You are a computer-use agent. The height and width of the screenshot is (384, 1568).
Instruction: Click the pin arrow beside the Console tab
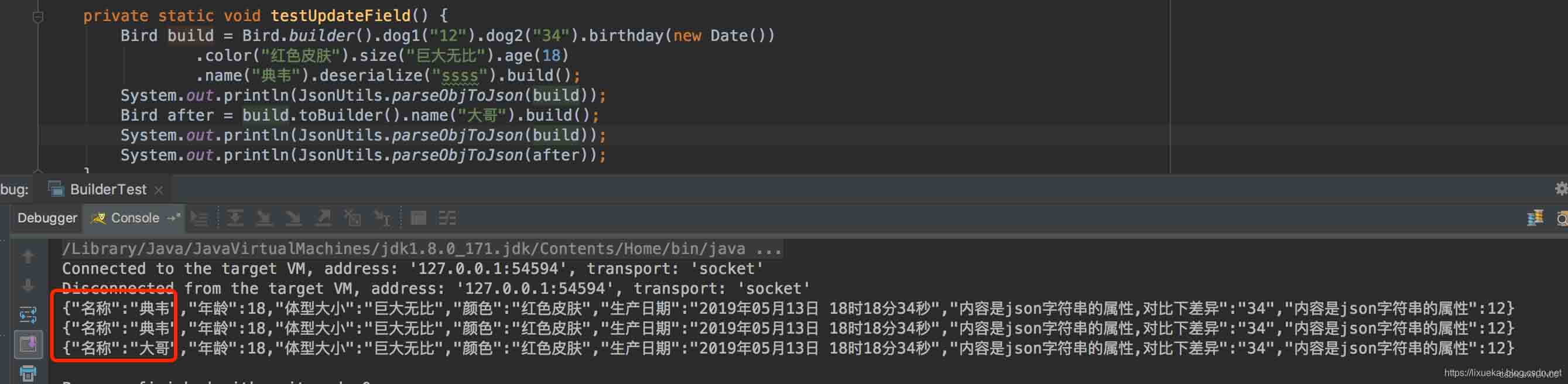173,217
